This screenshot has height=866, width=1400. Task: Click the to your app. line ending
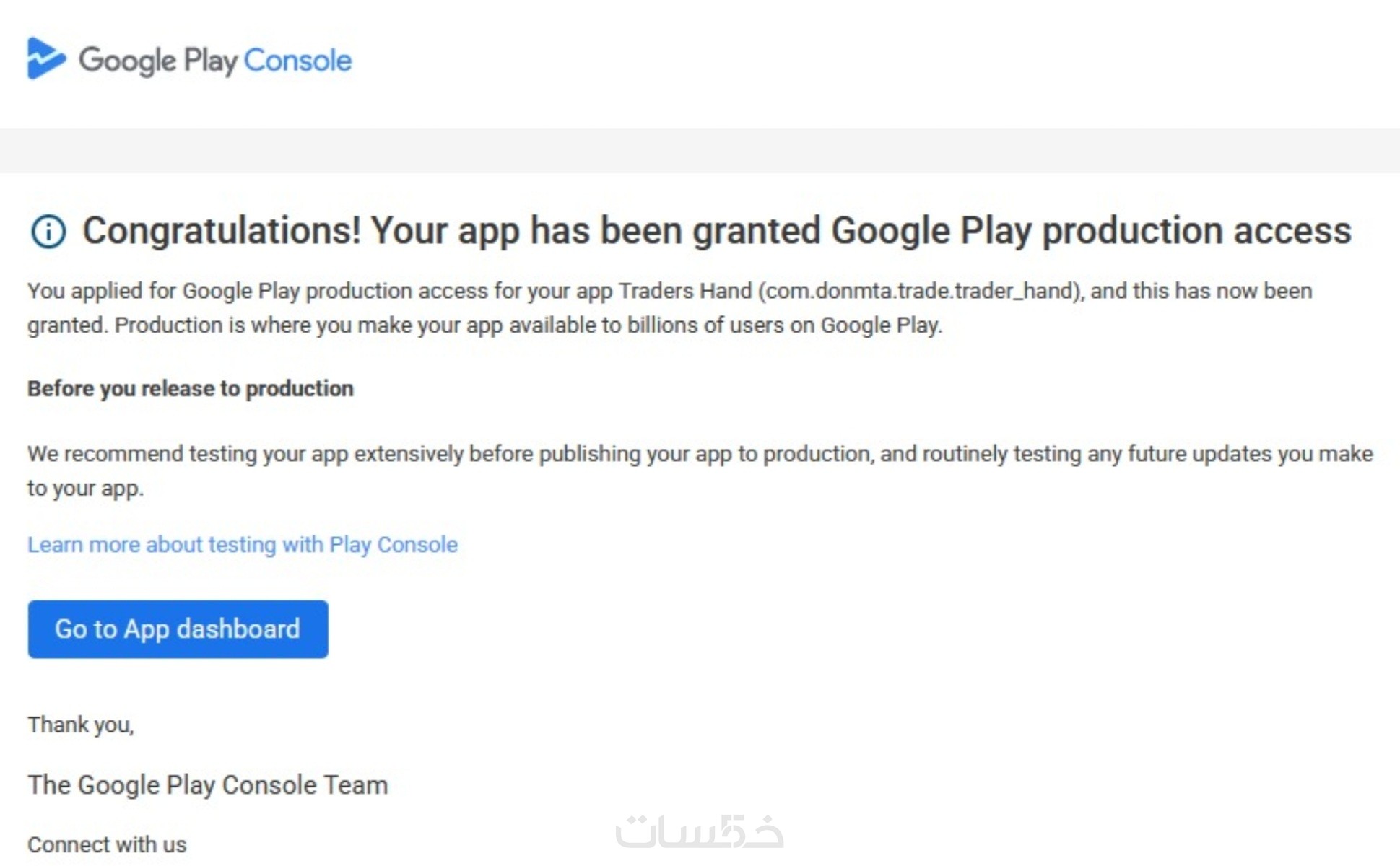(85, 489)
